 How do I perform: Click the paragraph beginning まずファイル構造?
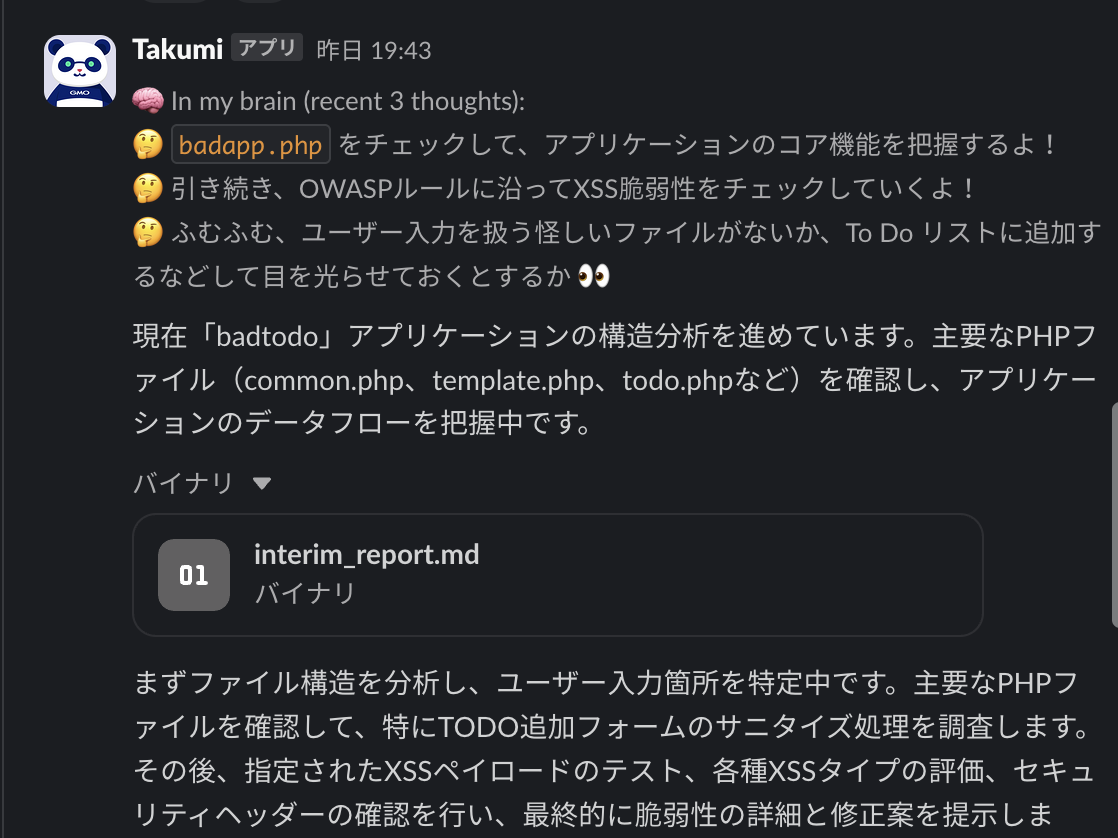[x=613, y=749]
